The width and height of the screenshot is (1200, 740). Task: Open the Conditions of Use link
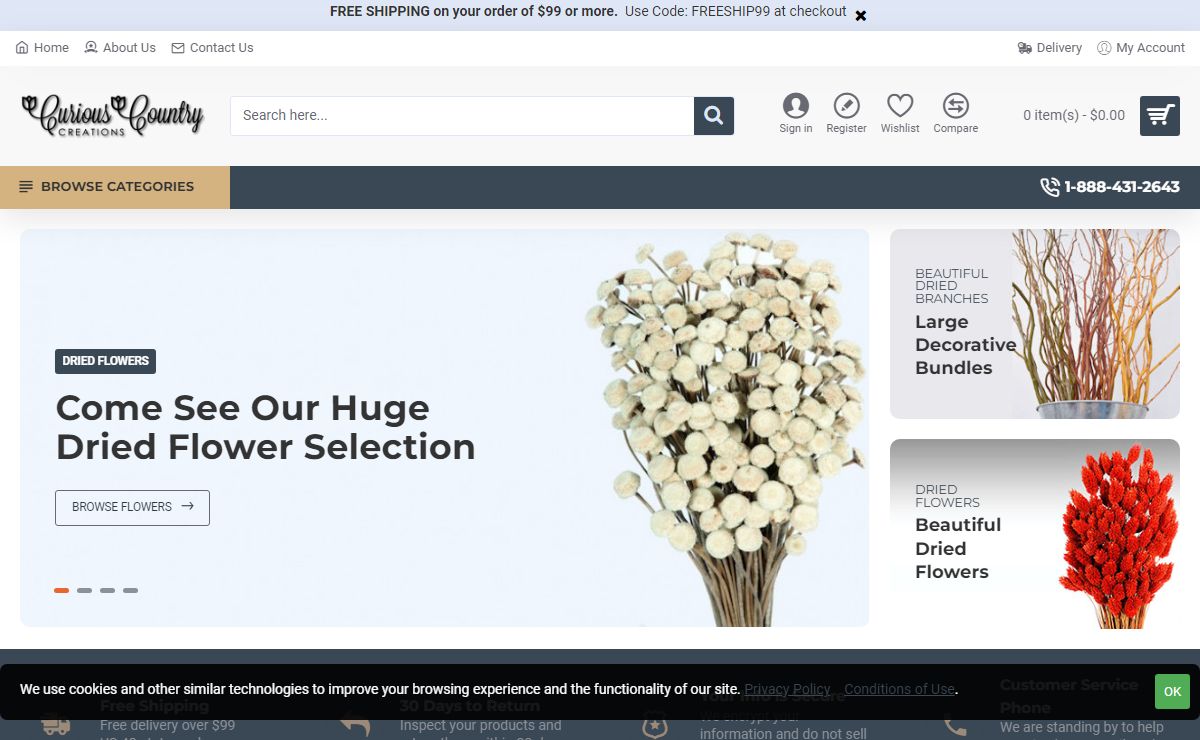click(899, 689)
